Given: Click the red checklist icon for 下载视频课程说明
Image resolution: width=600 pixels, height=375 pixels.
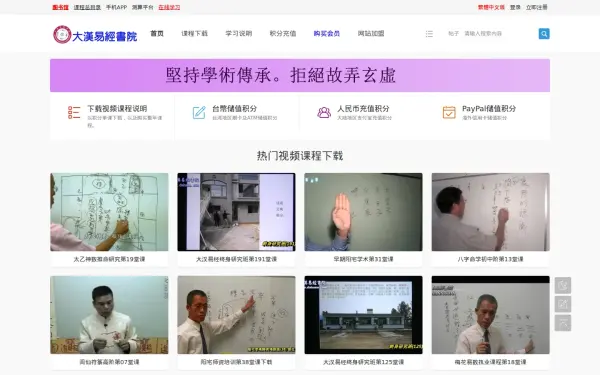Looking at the screenshot, I should (74, 112).
